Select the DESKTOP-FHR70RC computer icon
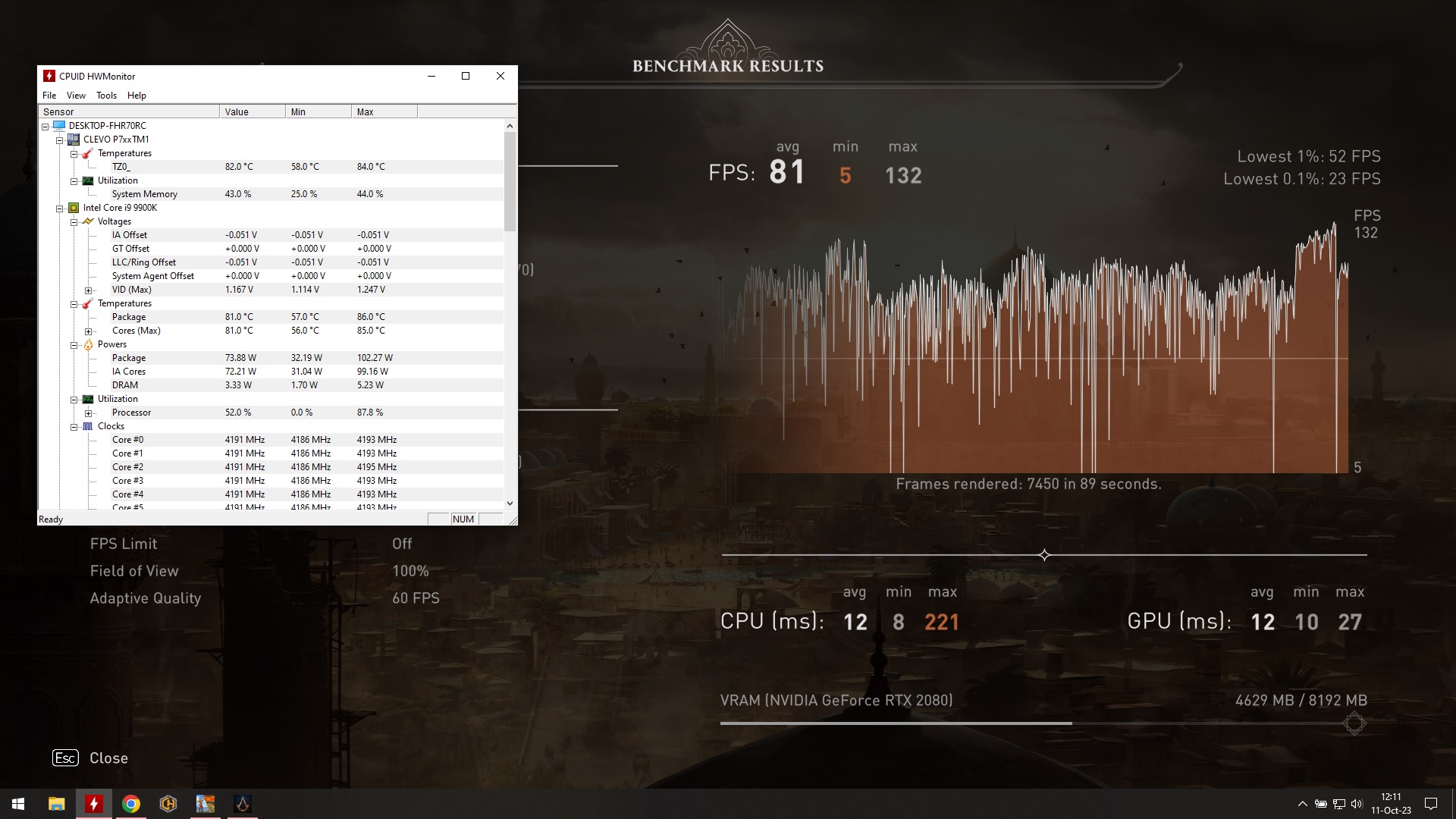Viewport: 1456px width, 819px height. 59,126
